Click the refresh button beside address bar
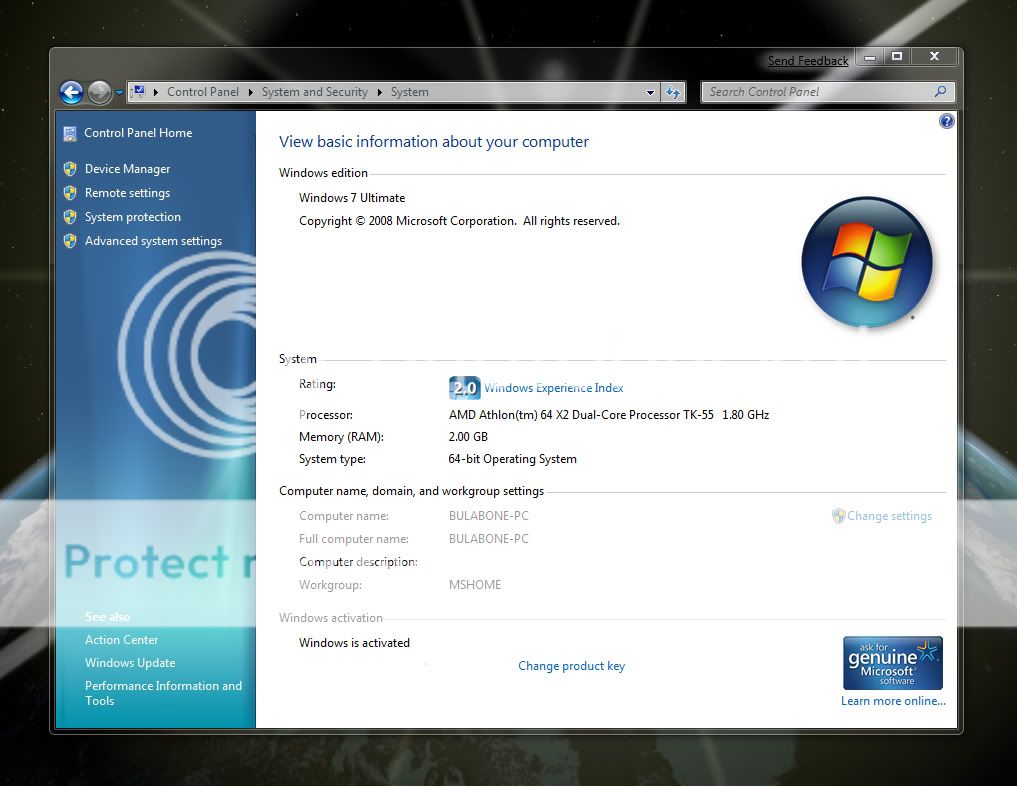The height and width of the screenshot is (786, 1017). click(674, 92)
